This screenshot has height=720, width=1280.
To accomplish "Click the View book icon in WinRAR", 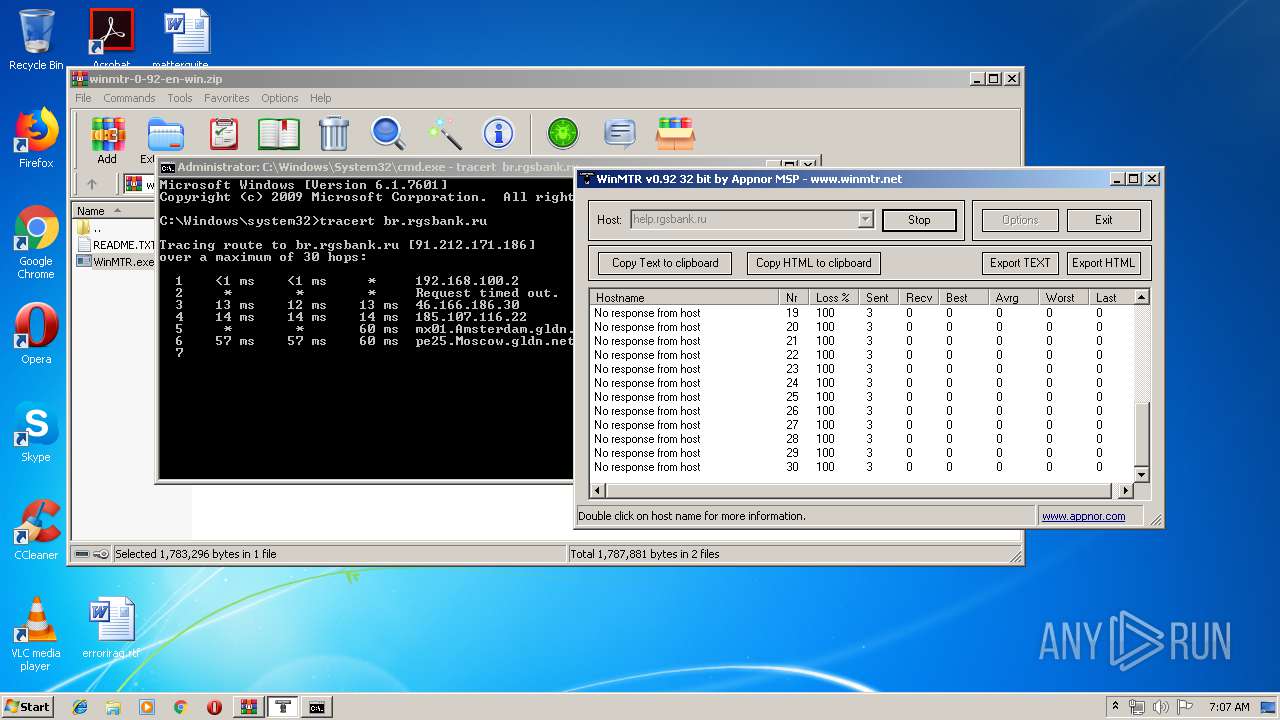I will (x=279, y=134).
